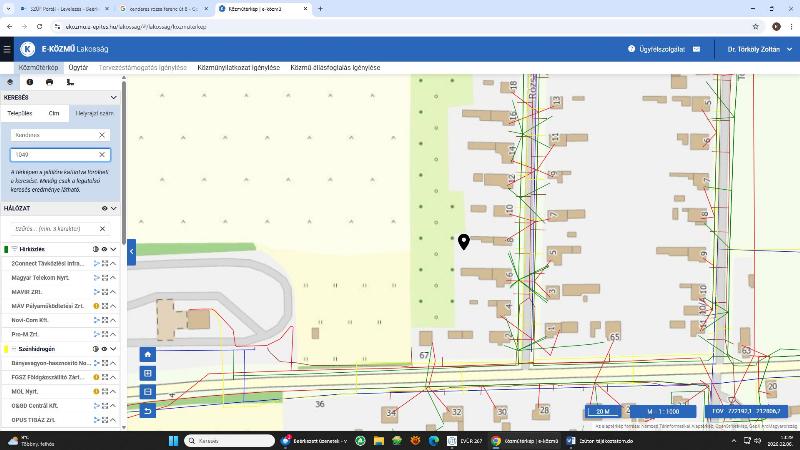Toggle visibility of the Hálózat section
The image size is (800, 450).
point(104,209)
